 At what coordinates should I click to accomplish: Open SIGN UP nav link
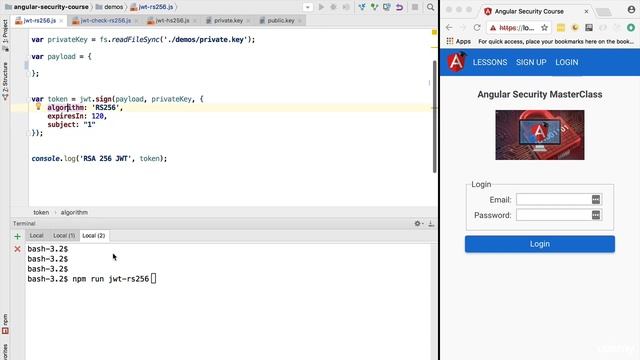click(x=531, y=62)
